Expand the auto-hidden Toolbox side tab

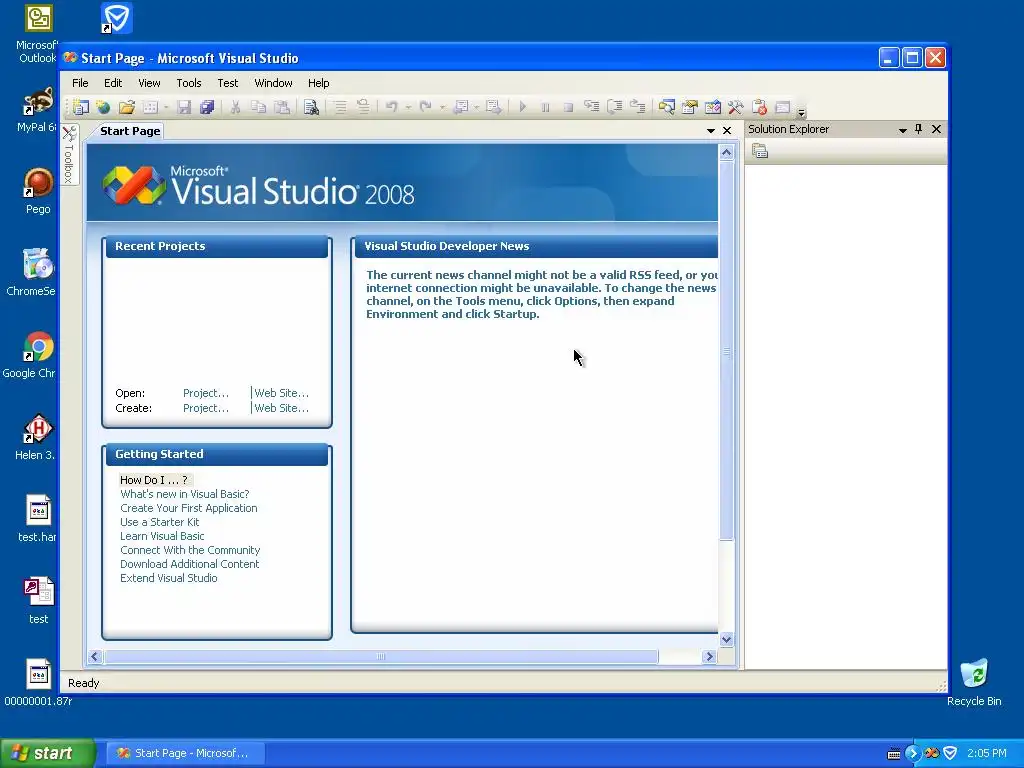[x=69, y=155]
